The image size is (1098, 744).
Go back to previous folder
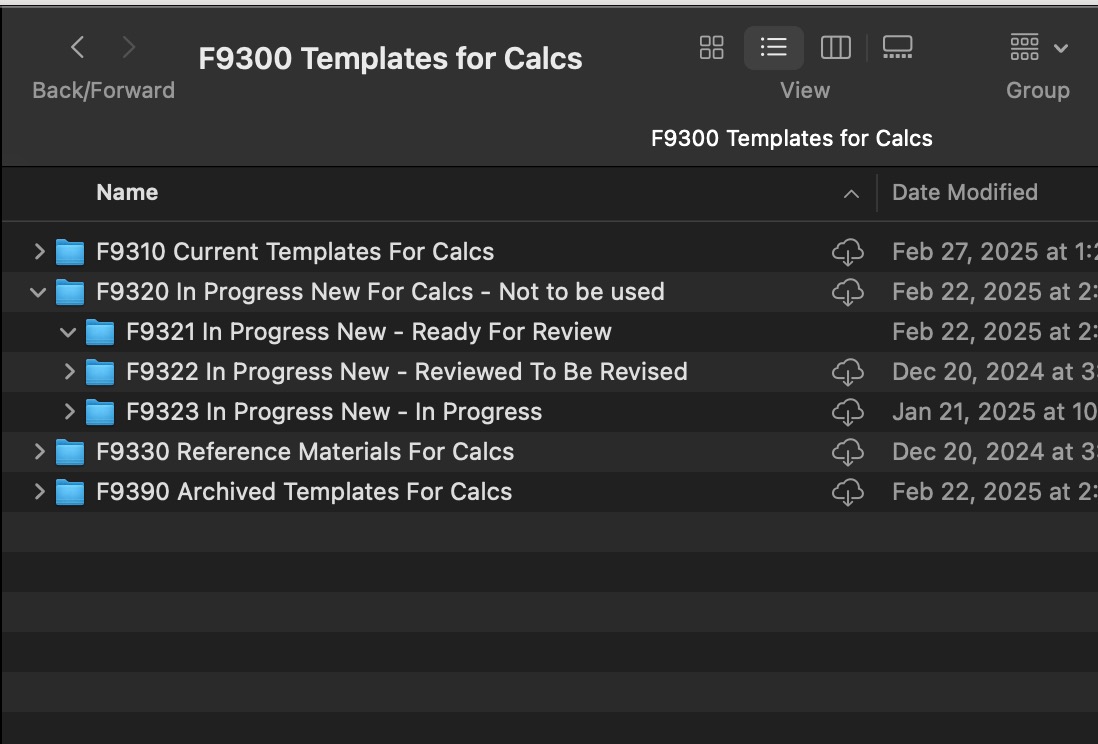(77, 47)
